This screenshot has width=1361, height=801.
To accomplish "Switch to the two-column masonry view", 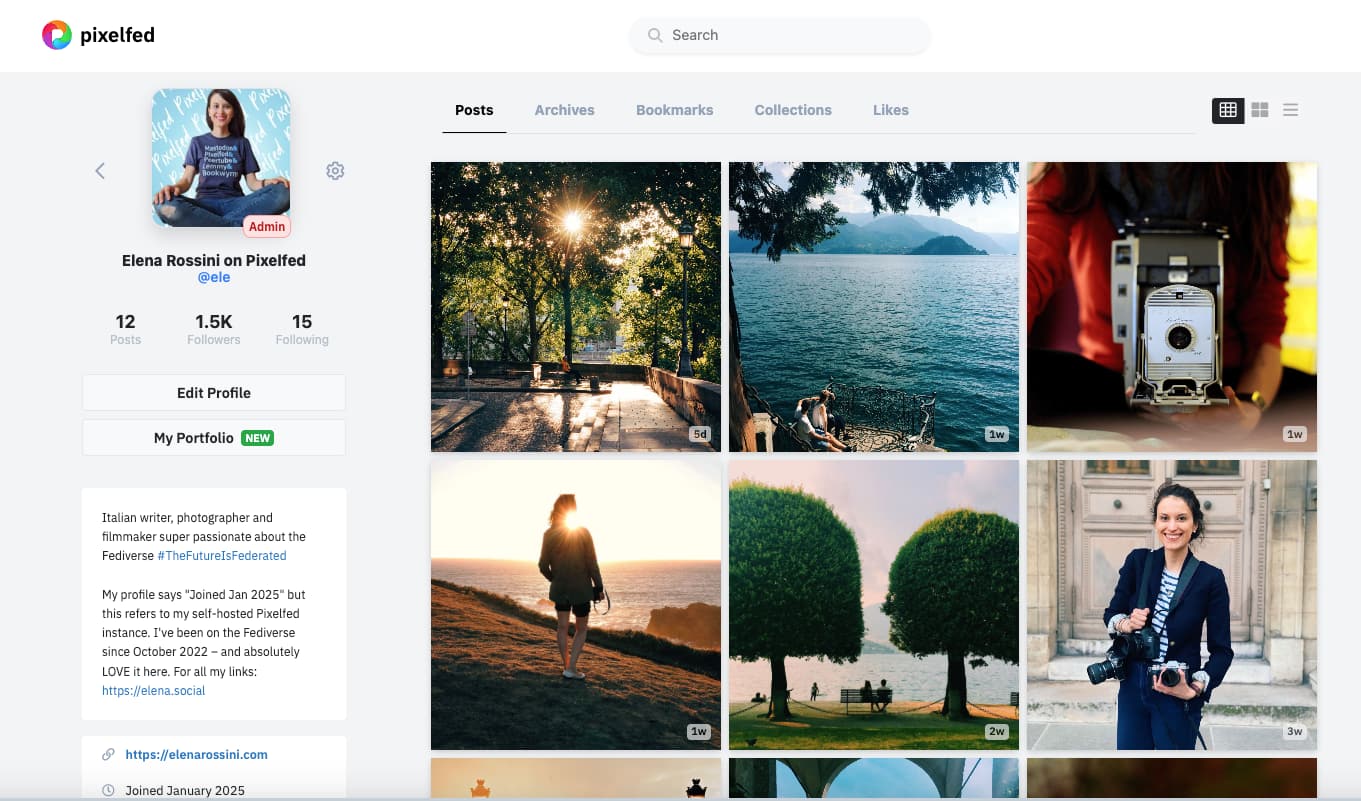I will pos(1259,110).
